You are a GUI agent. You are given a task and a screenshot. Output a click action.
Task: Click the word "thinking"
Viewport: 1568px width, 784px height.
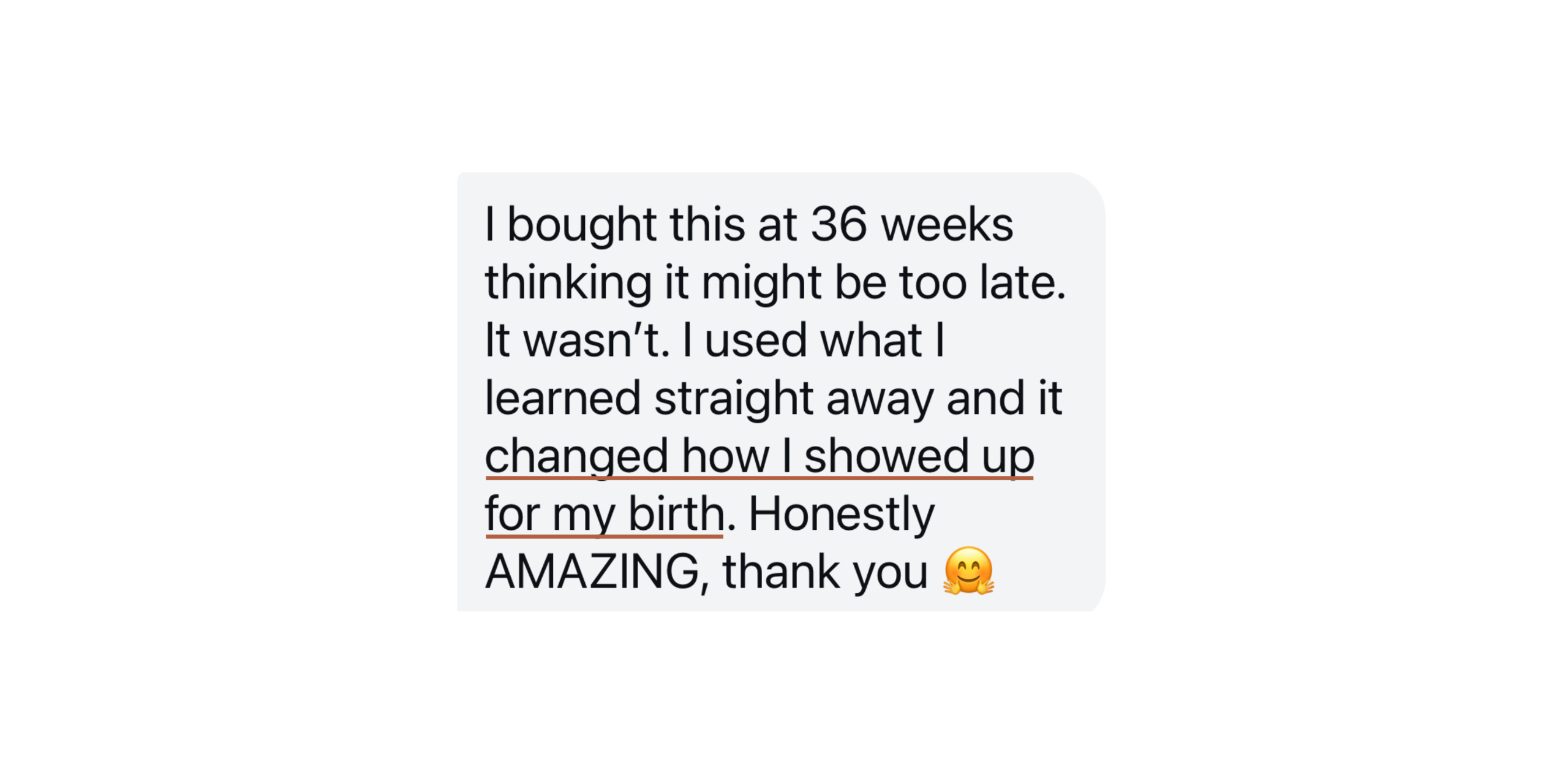point(568,282)
